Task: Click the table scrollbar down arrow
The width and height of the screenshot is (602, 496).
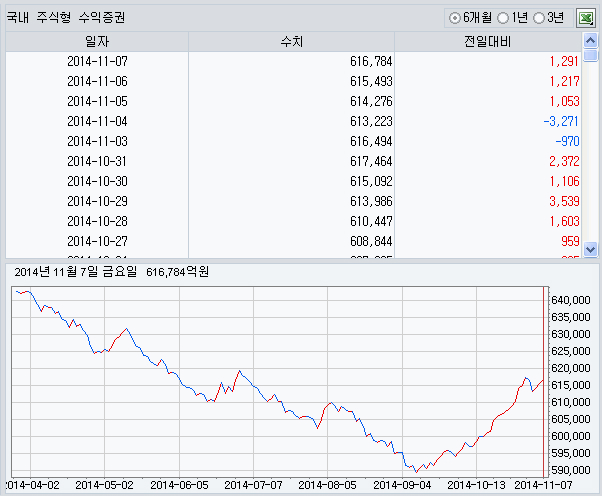Action: [590, 249]
